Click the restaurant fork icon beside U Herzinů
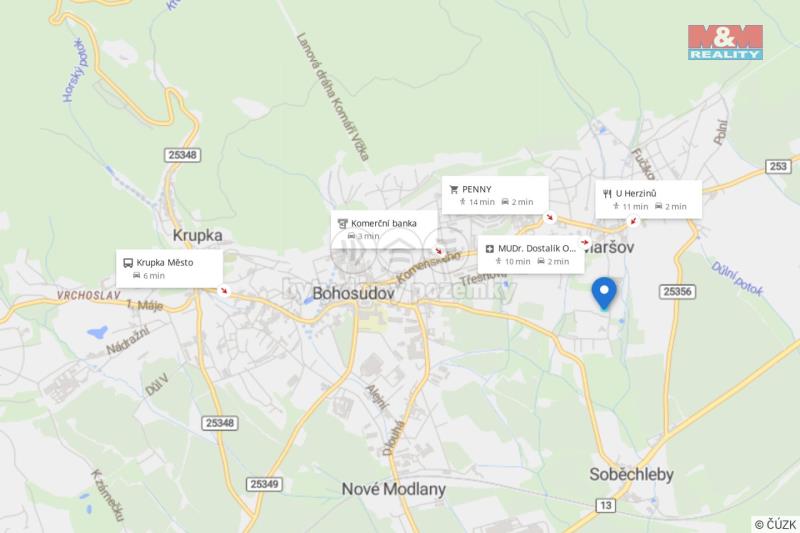The image size is (800, 533). 607,194
